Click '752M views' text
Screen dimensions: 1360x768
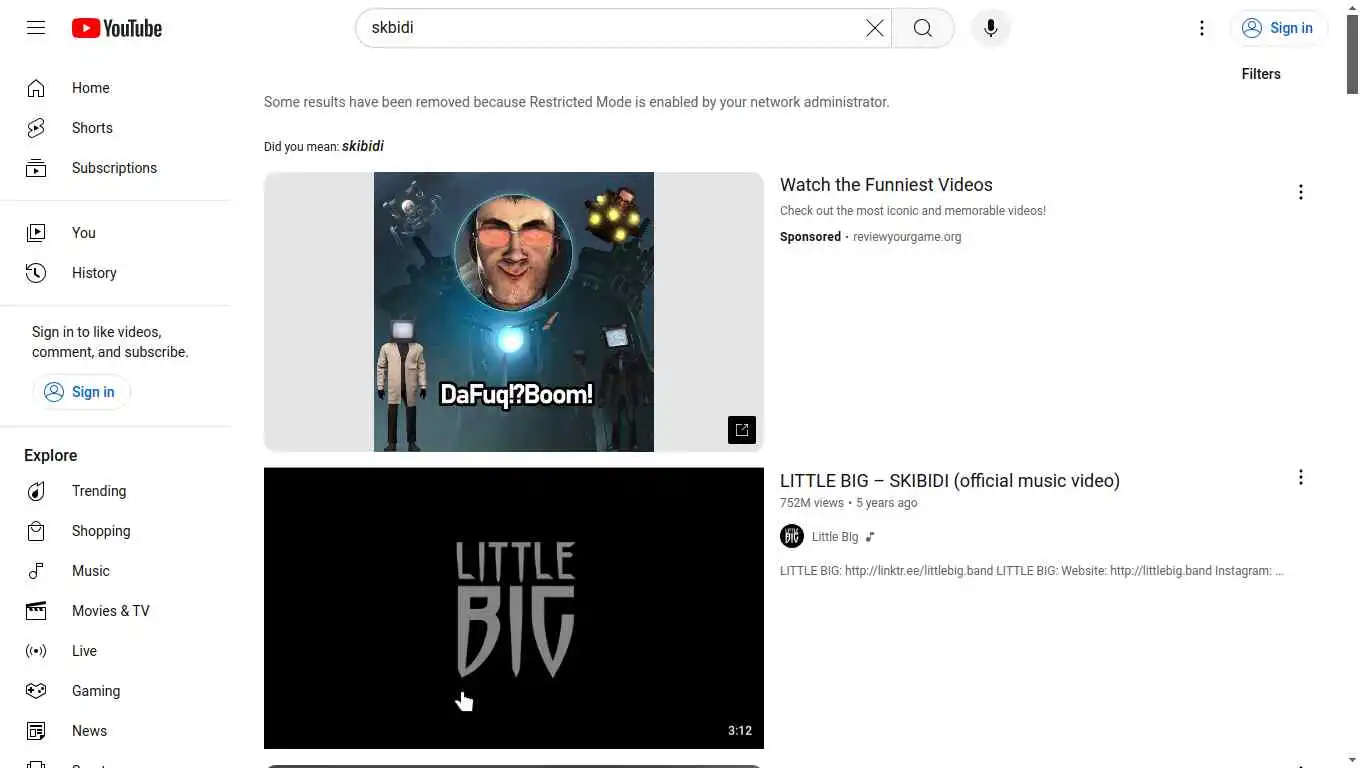click(x=812, y=503)
